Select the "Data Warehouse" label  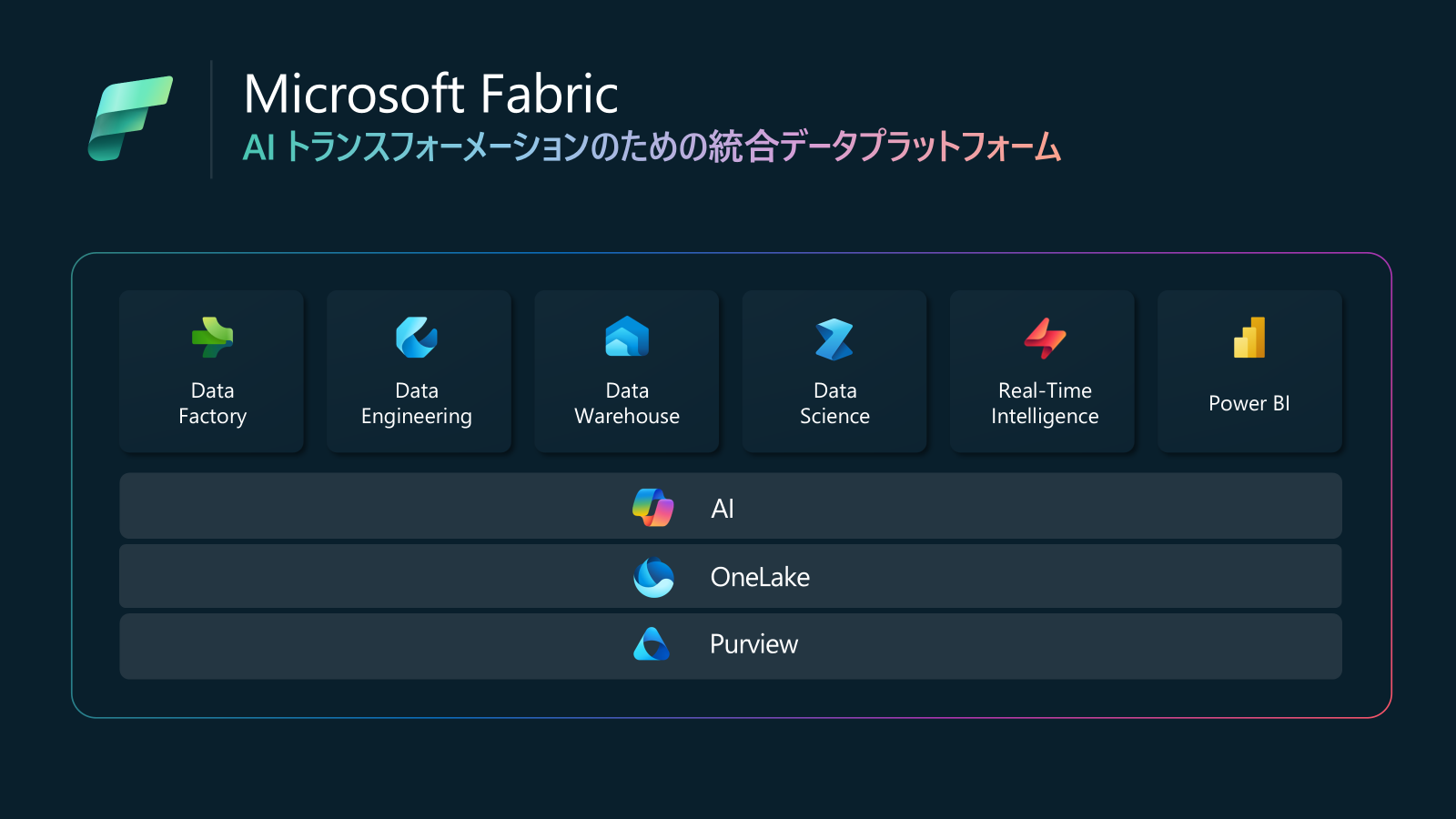point(627,403)
